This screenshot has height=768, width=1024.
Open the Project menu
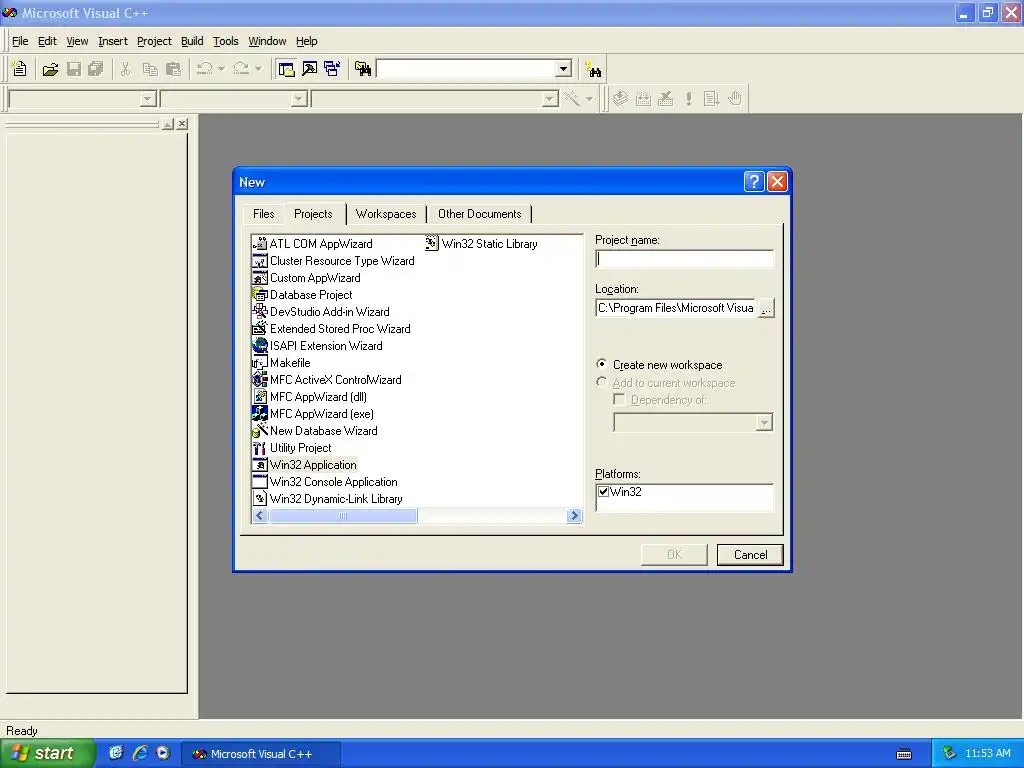point(154,41)
